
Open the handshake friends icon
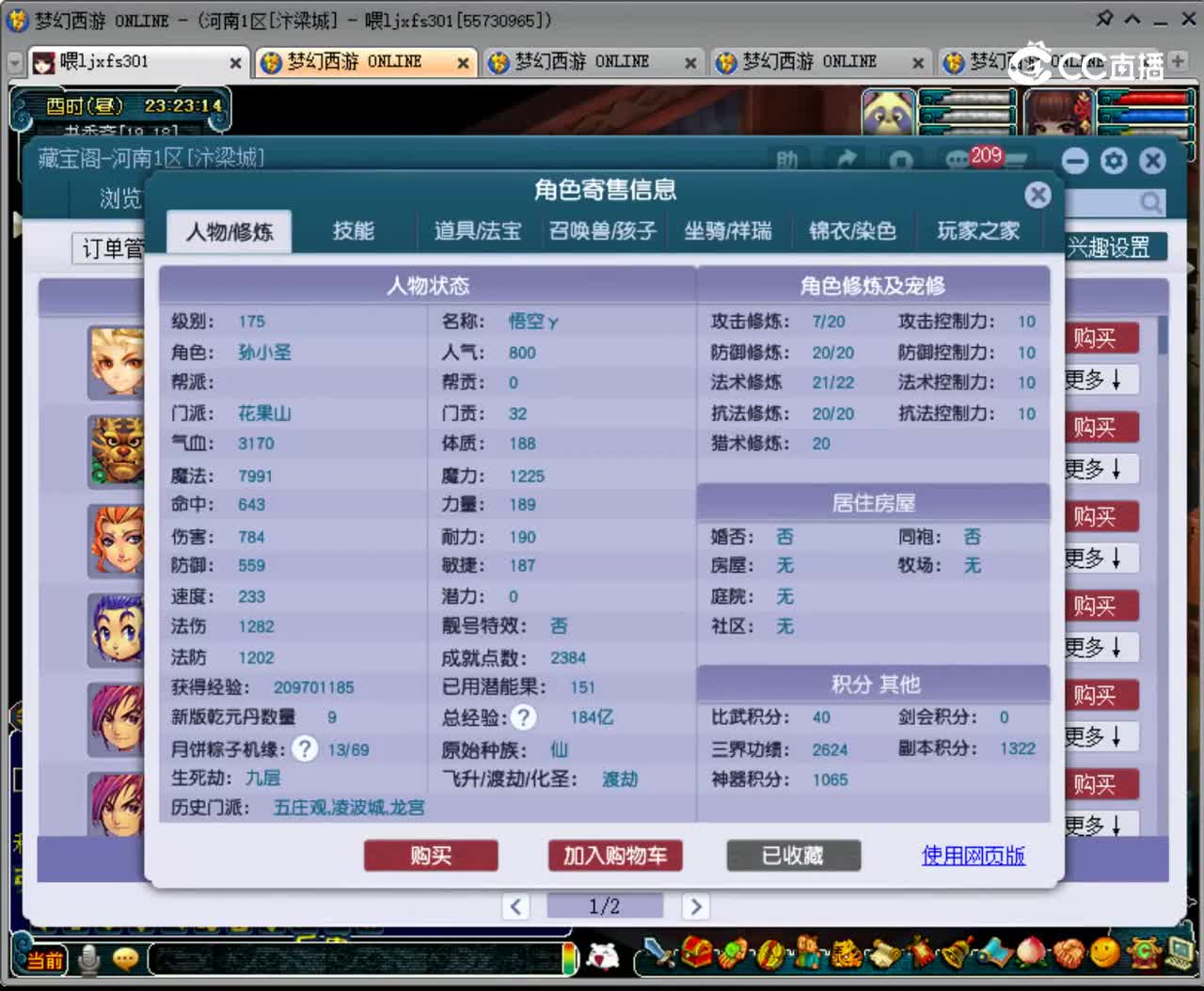pos(1069,954)
